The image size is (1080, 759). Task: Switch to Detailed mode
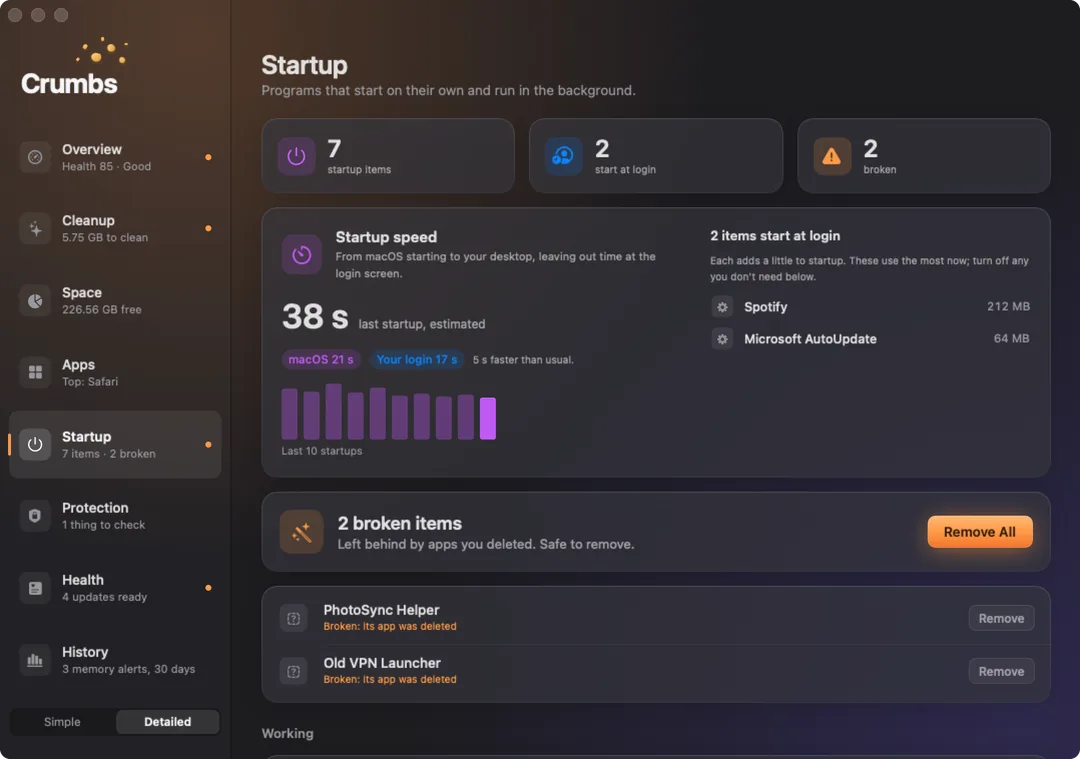click(x=167, y=722)
